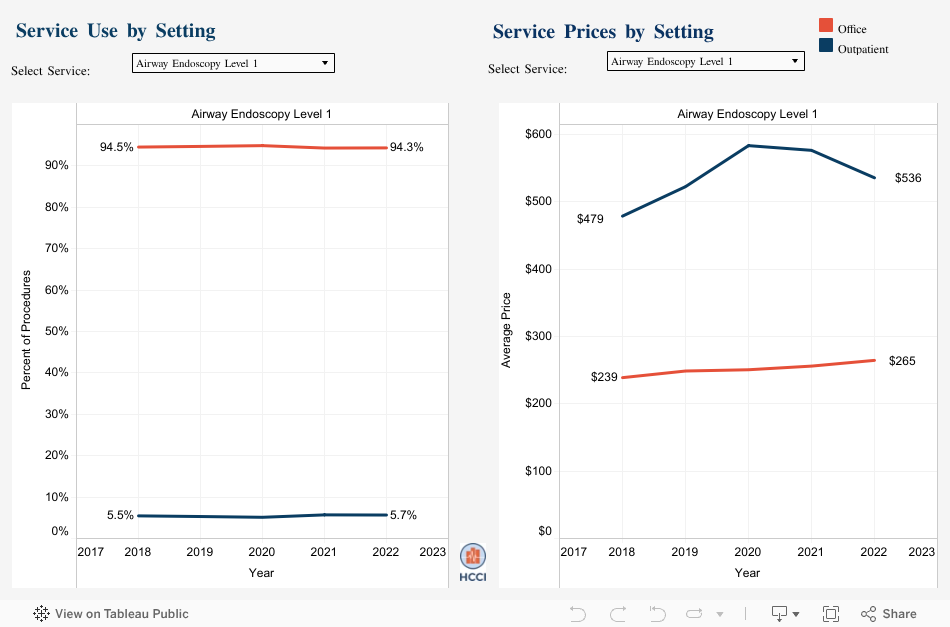Screen dimensions: 950x627
Task: Click the Tableau Public logo icon
Action: tap(42, 613)
